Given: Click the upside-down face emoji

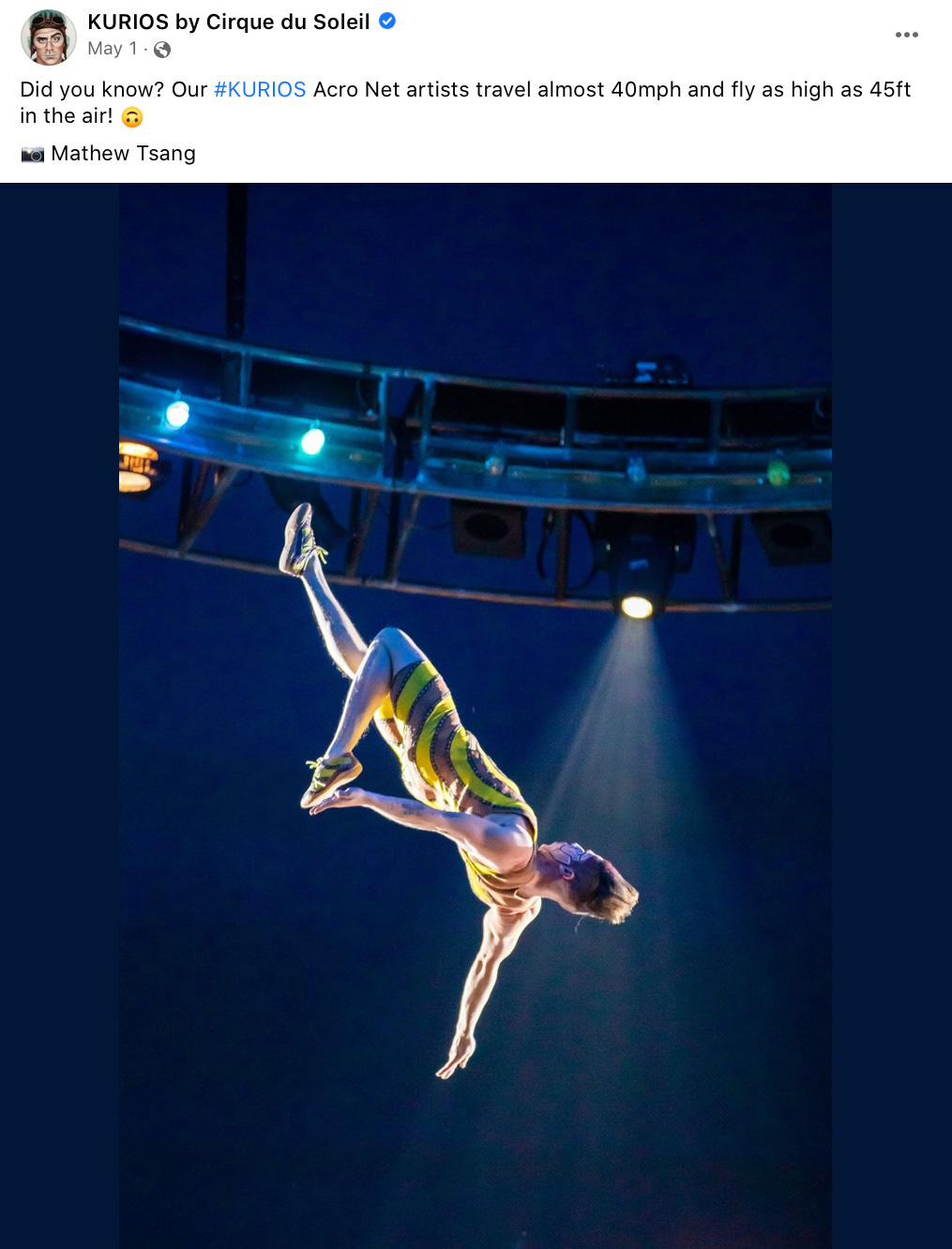Looking at the screenshot, I should (132, 117).
